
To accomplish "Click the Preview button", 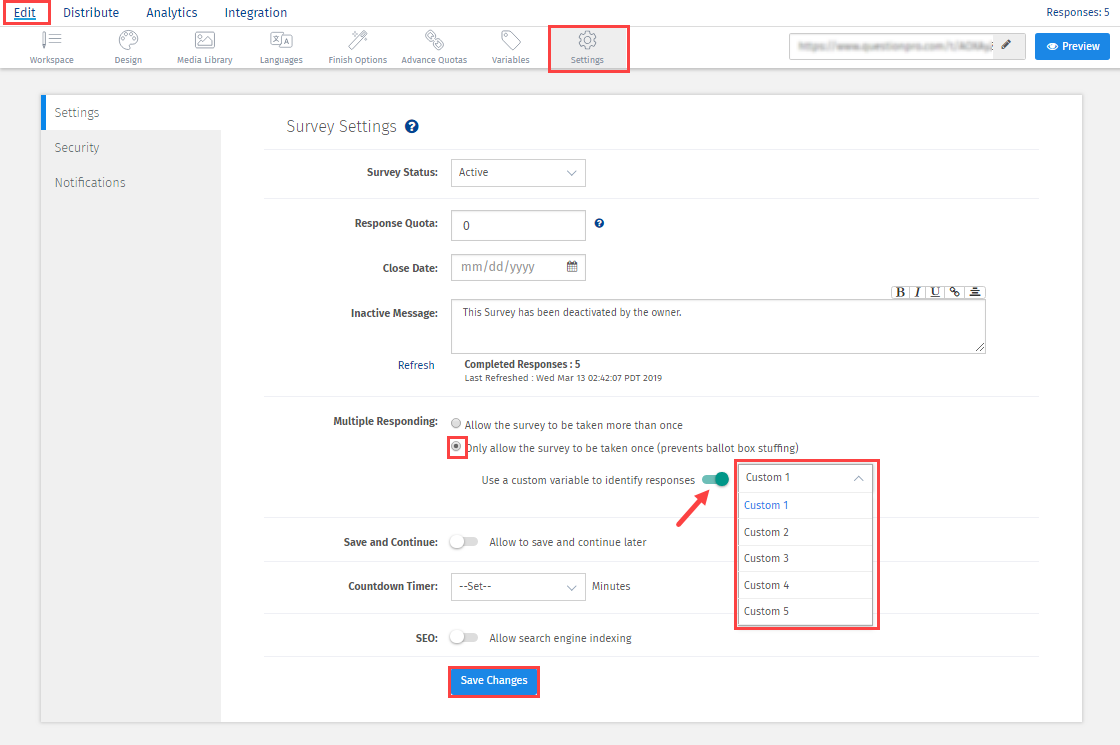I will click(x=1072, y=46).
